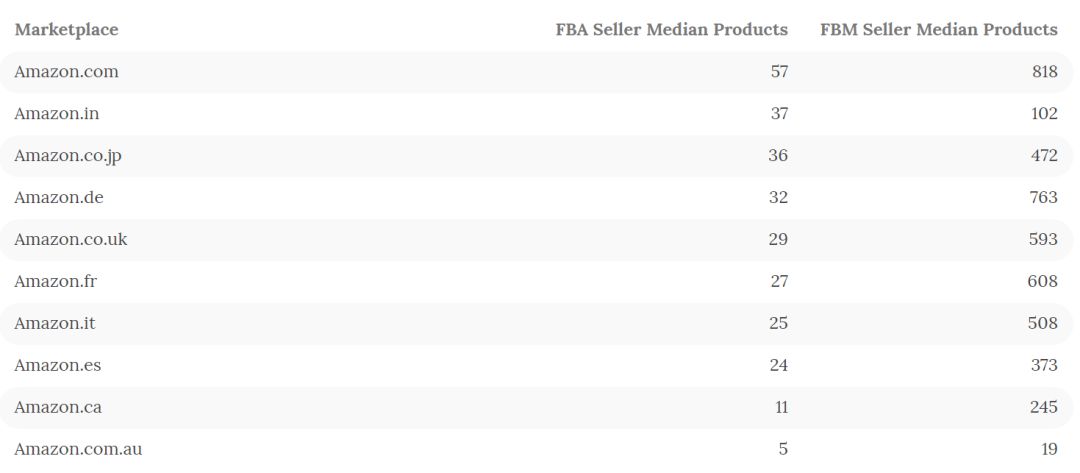Click the FBM value 763 for Amazon.de
Image resolution: width=1080 pixels, height=473 pixels.
point(1044,198)
